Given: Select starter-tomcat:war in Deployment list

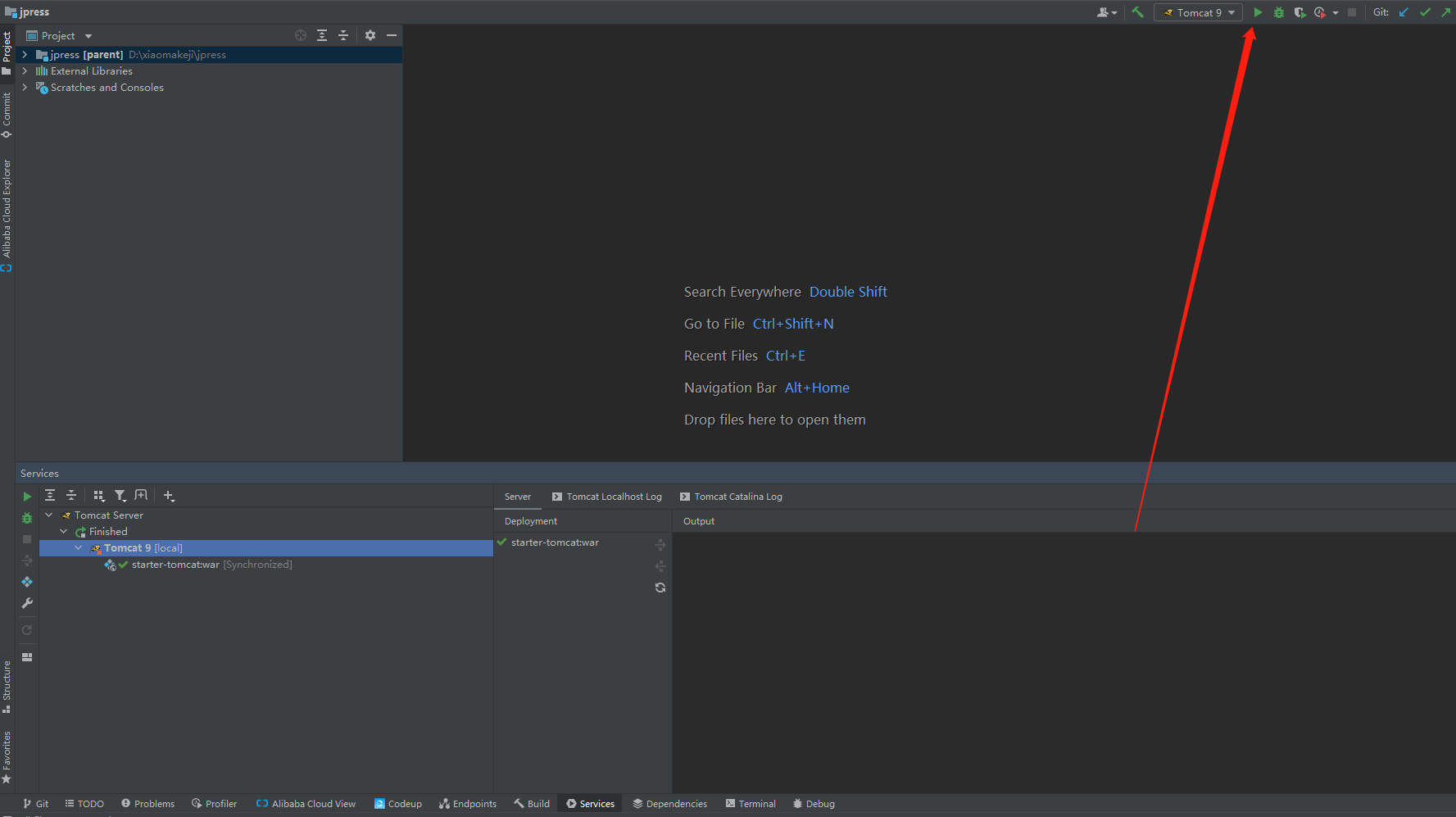Looking at the screenshot, I should coord(555,542).
